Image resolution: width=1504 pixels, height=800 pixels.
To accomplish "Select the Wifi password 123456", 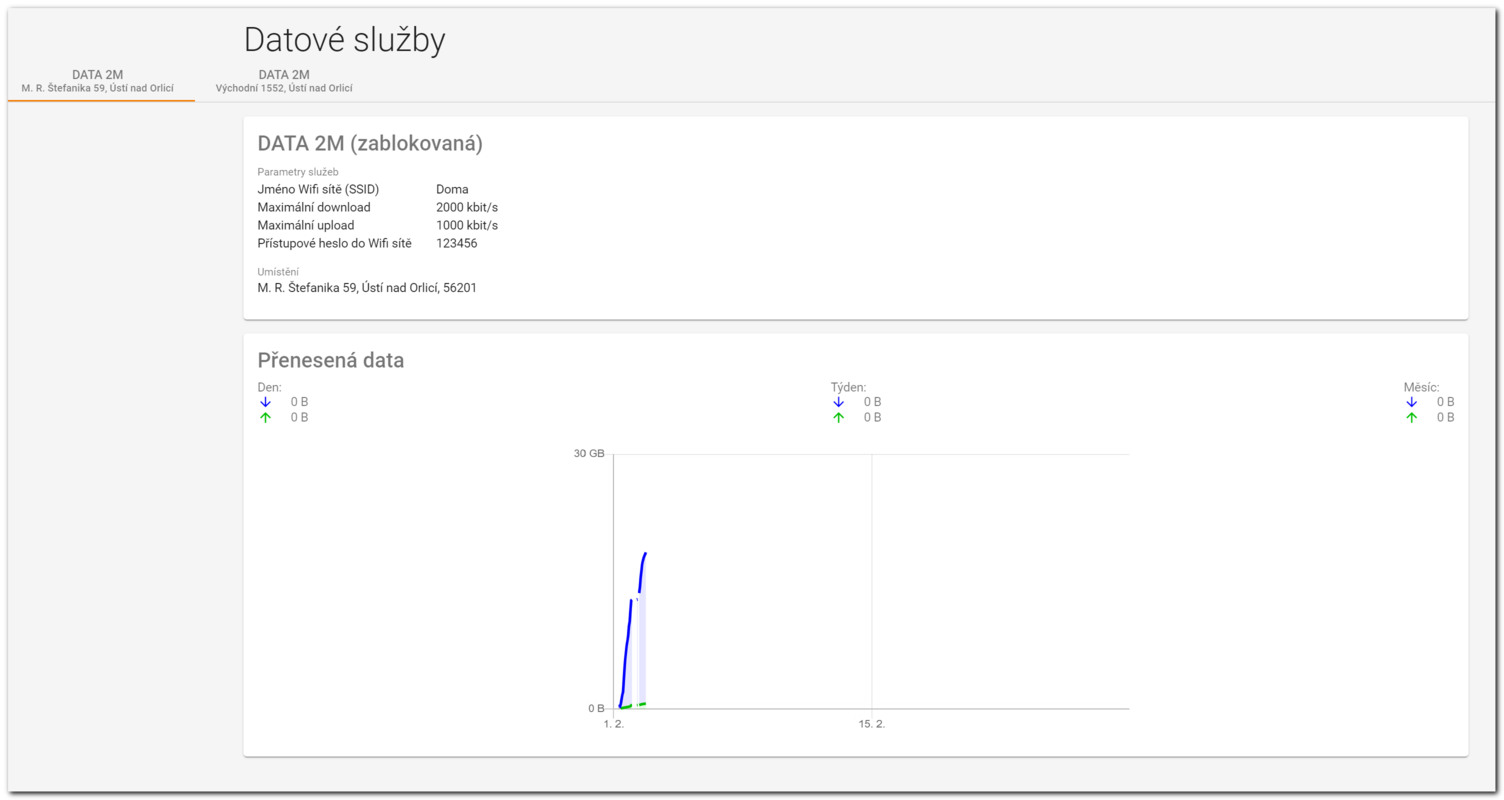I will coord(457,243).
